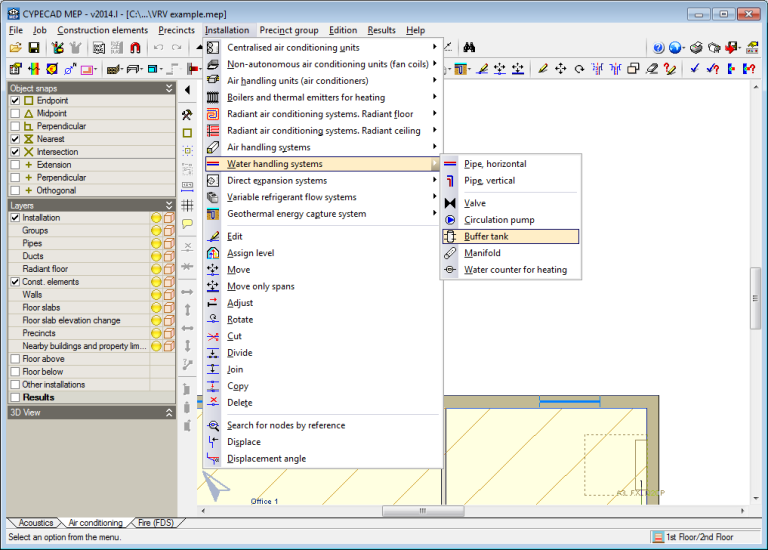Image resolution: width=768 pixels, height=550 pixels.
Task: Expand Centralised air conditioning units submenu
Action: coord(323,48)
